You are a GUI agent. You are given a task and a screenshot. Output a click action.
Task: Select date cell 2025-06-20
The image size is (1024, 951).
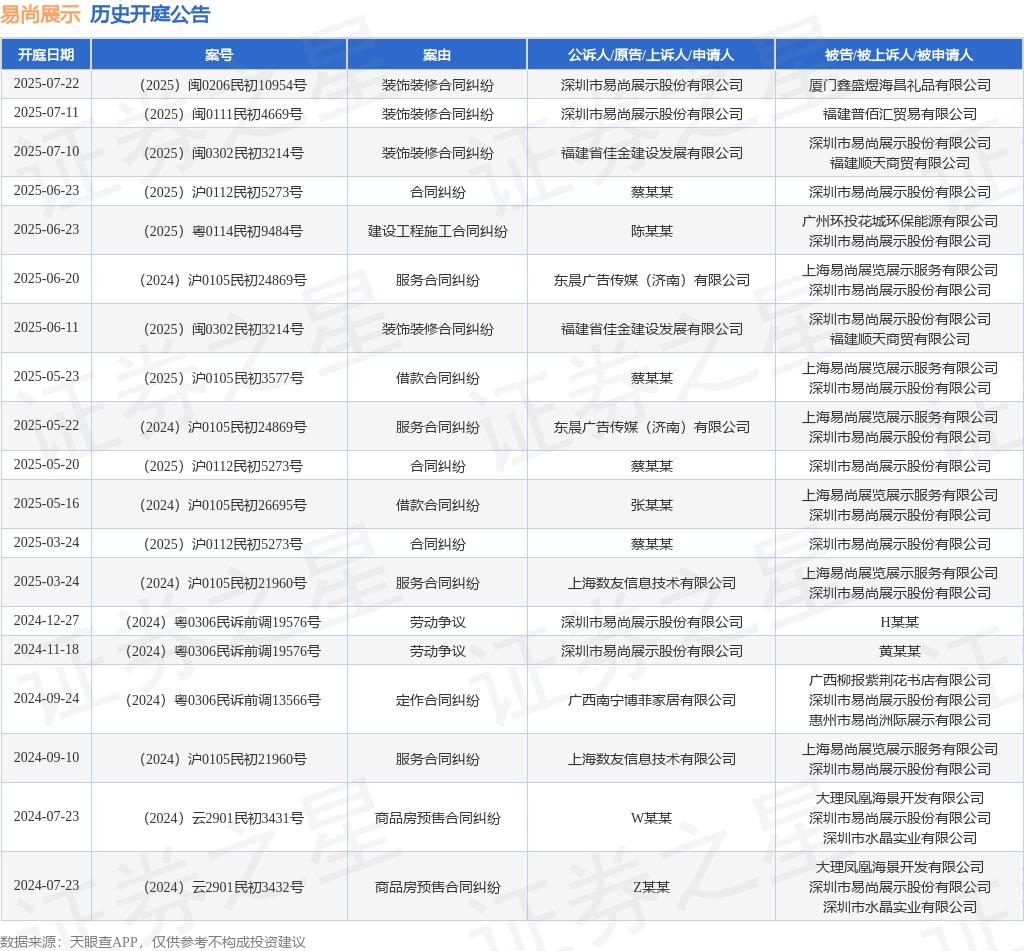point(46,278)
